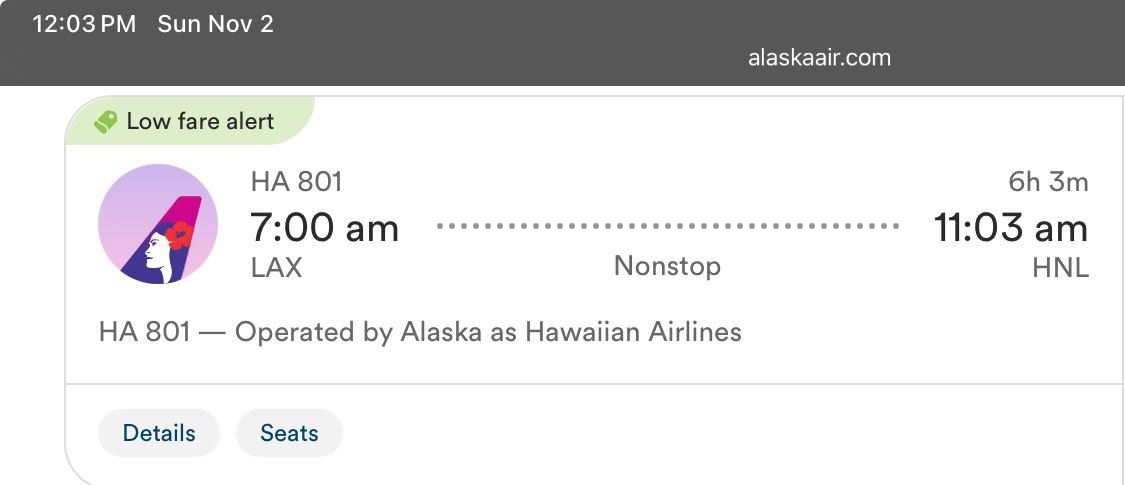Open the flight Details
The height and width of the screenshot is (485, 1125).
click(x=158, y=433)
